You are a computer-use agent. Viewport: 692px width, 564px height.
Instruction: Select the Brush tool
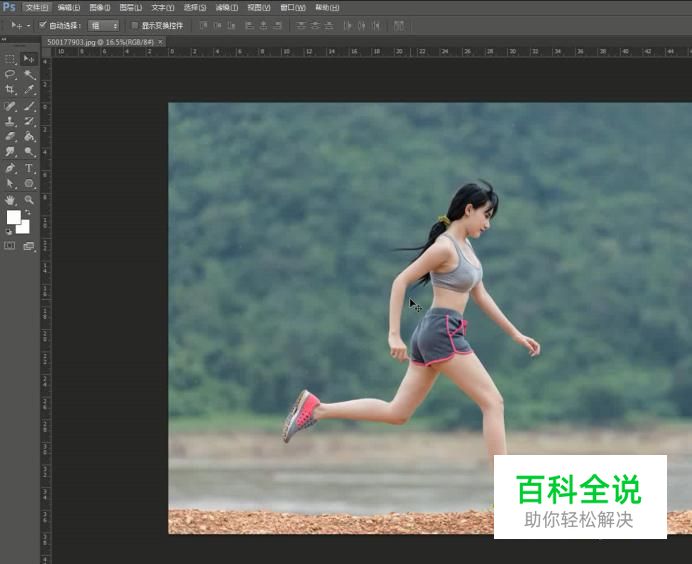(29, 106)
